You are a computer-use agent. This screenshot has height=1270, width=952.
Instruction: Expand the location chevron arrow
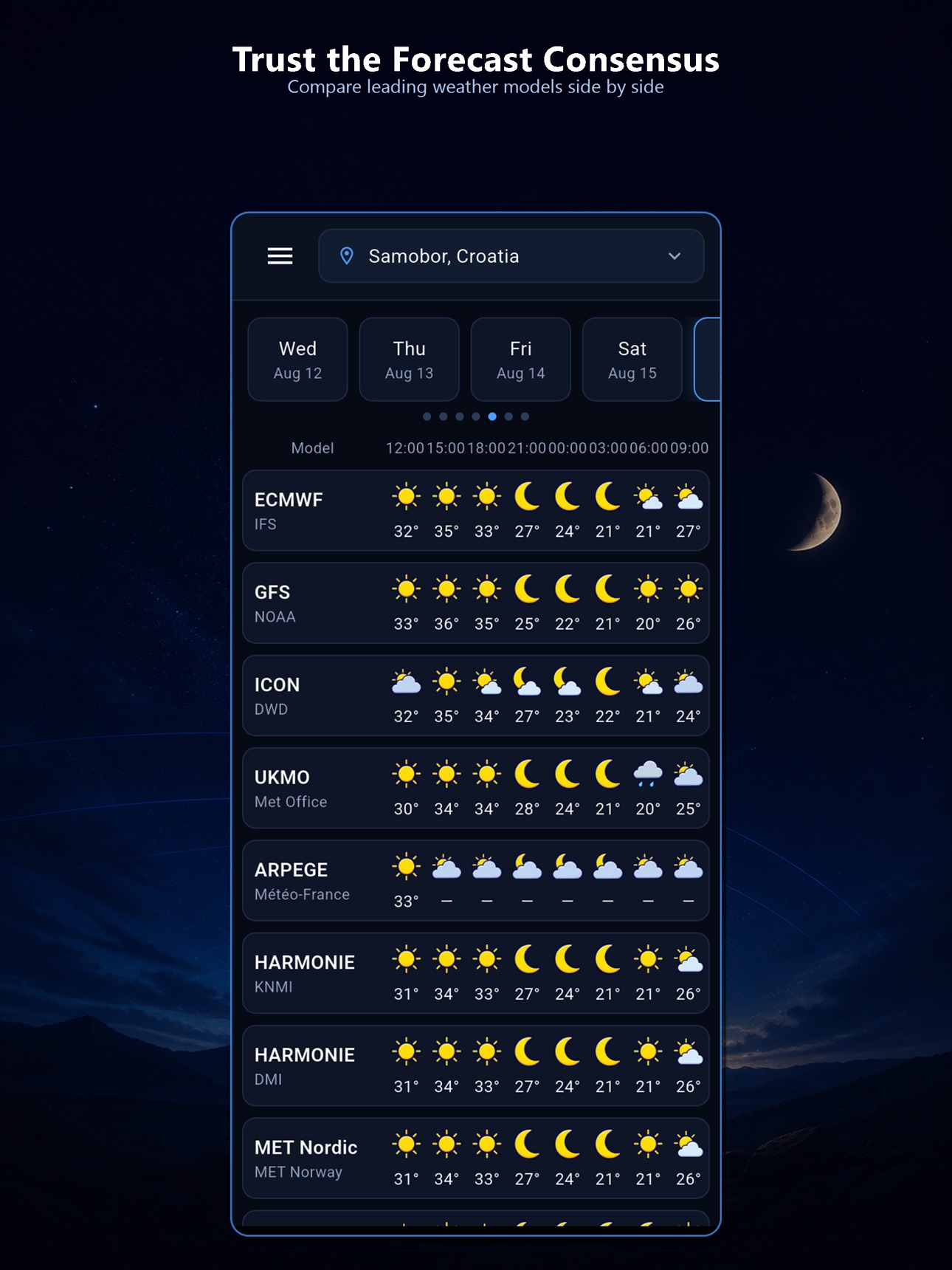point(675,256)
